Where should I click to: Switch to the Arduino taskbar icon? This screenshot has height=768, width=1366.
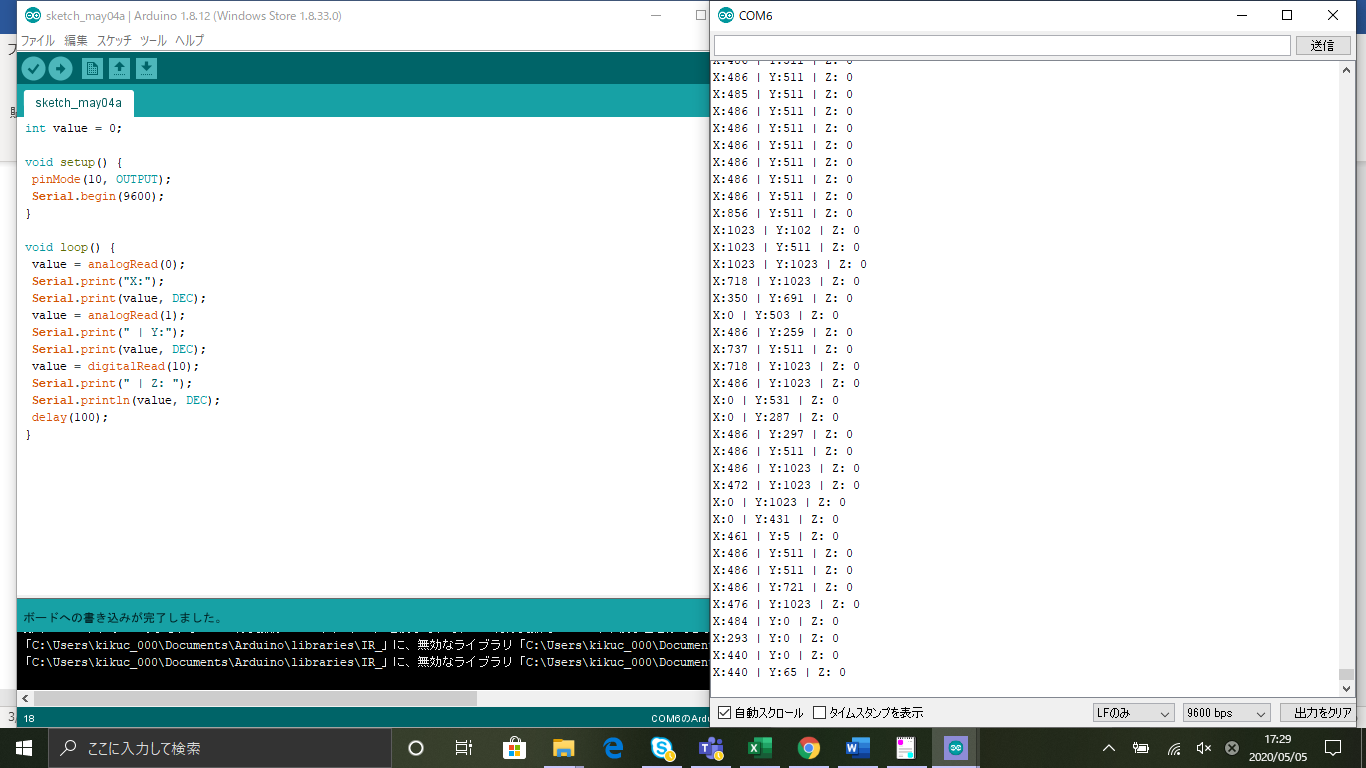click(x=956, y=748)
